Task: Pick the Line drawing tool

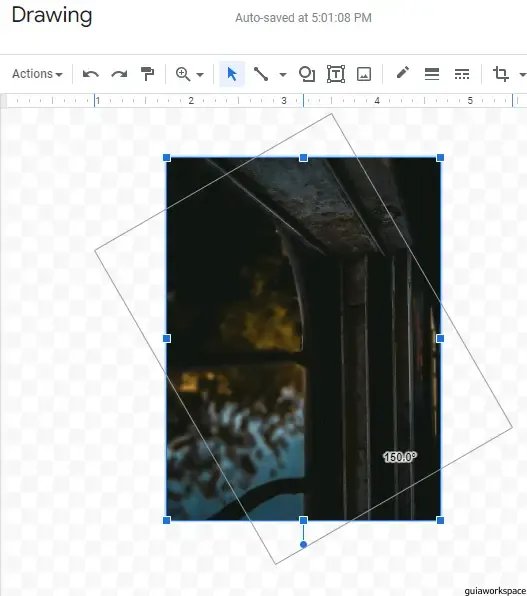Action: point(261,74)
